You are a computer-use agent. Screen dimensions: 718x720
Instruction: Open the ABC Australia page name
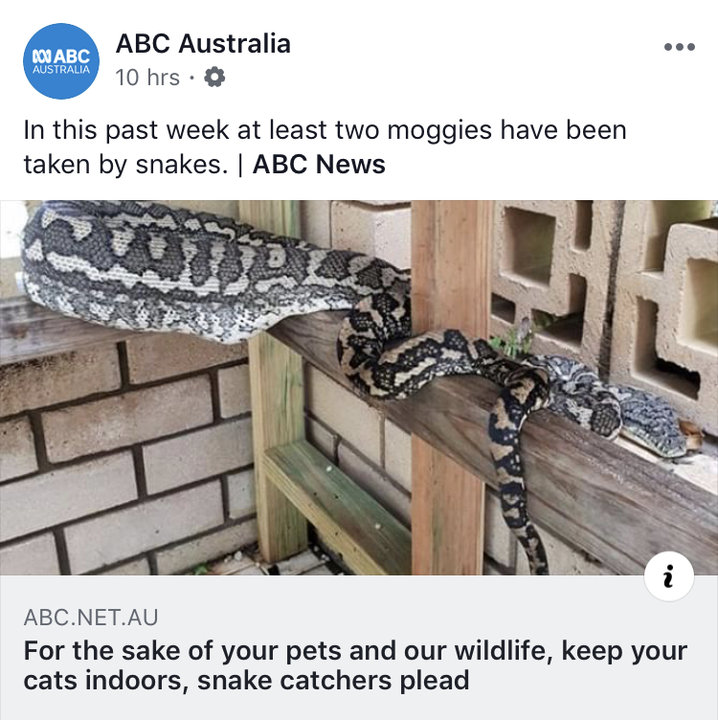click(x=203, y=44)
